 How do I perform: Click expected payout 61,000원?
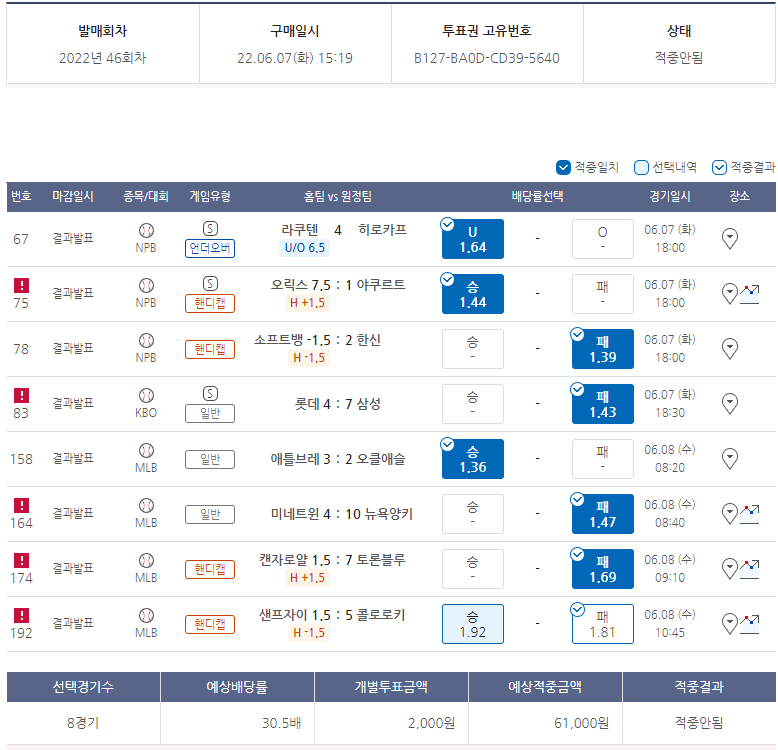pyautogui.click(x=581, y=723)
